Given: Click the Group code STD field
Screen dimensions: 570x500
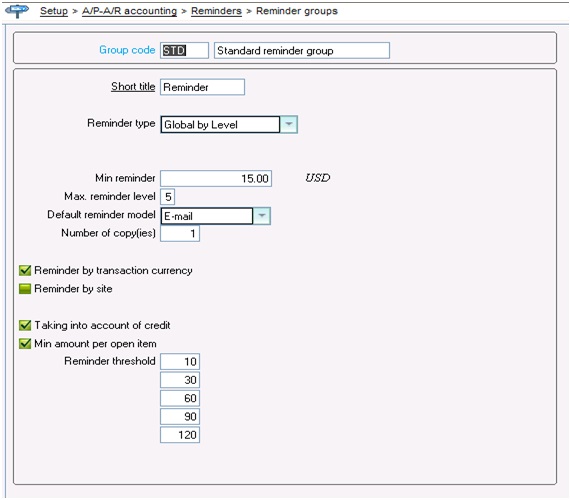Looking at the screenshot, I should point(184,50).
